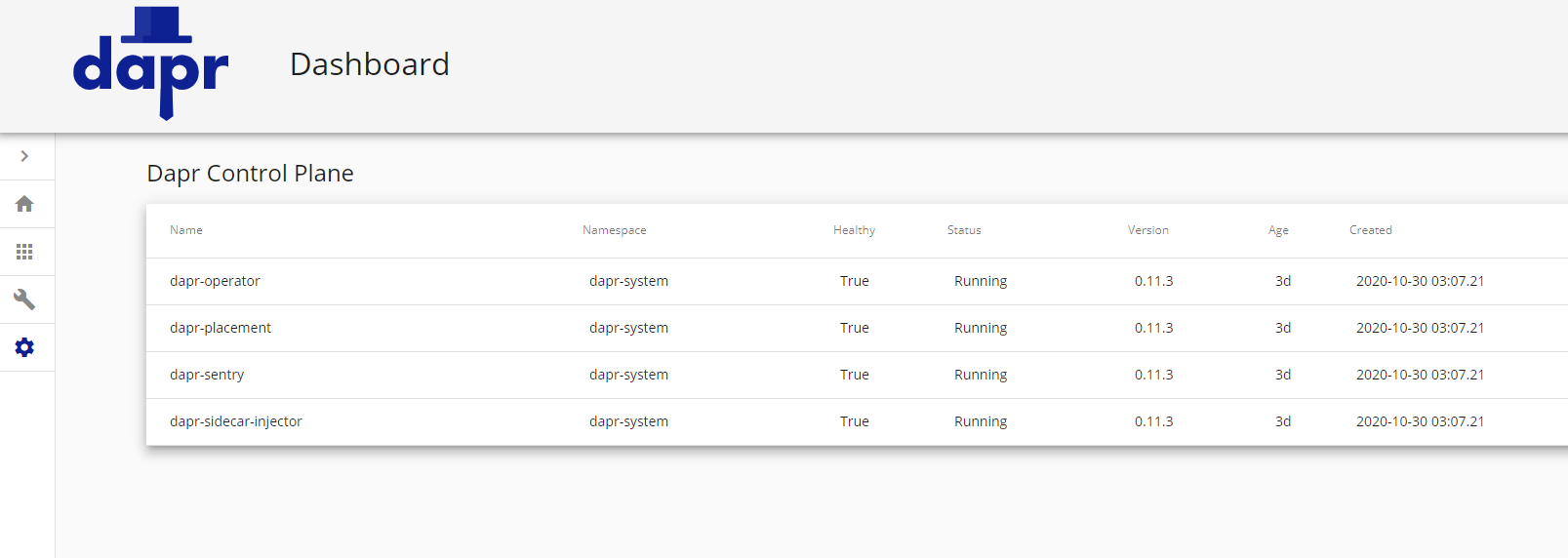Image resolution: width=1568 pixels, height=558 pixels.
Task: Click dapr-system namespace in dapr-sidecar-injector row
Action: pos(629,421)
